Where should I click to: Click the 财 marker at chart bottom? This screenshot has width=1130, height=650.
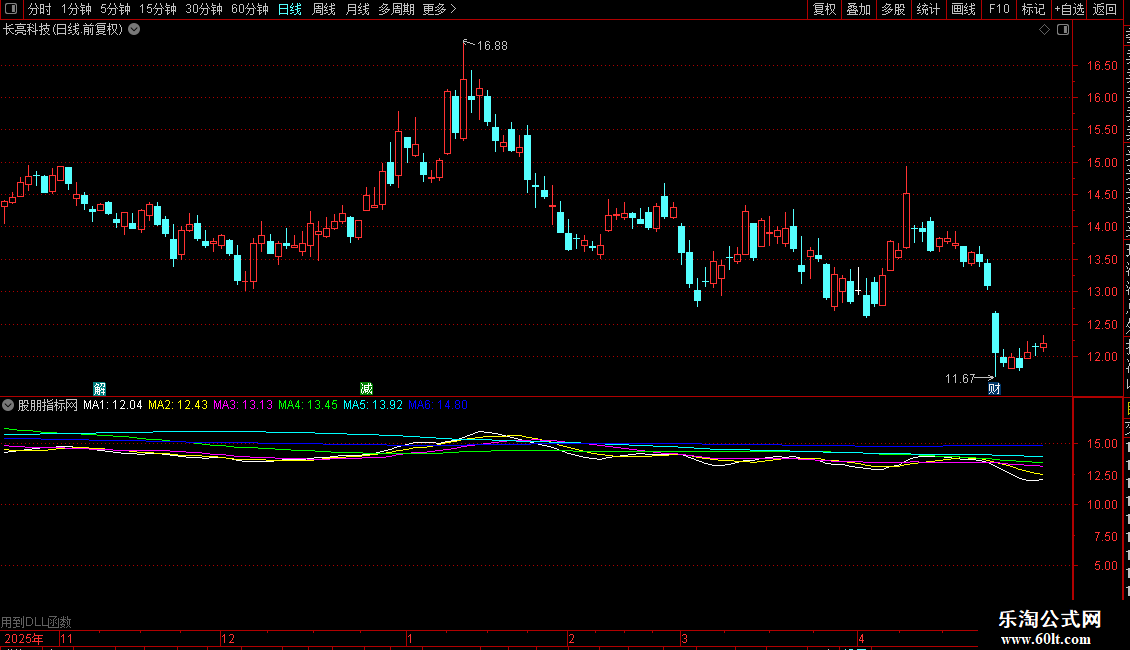(994, 389)
